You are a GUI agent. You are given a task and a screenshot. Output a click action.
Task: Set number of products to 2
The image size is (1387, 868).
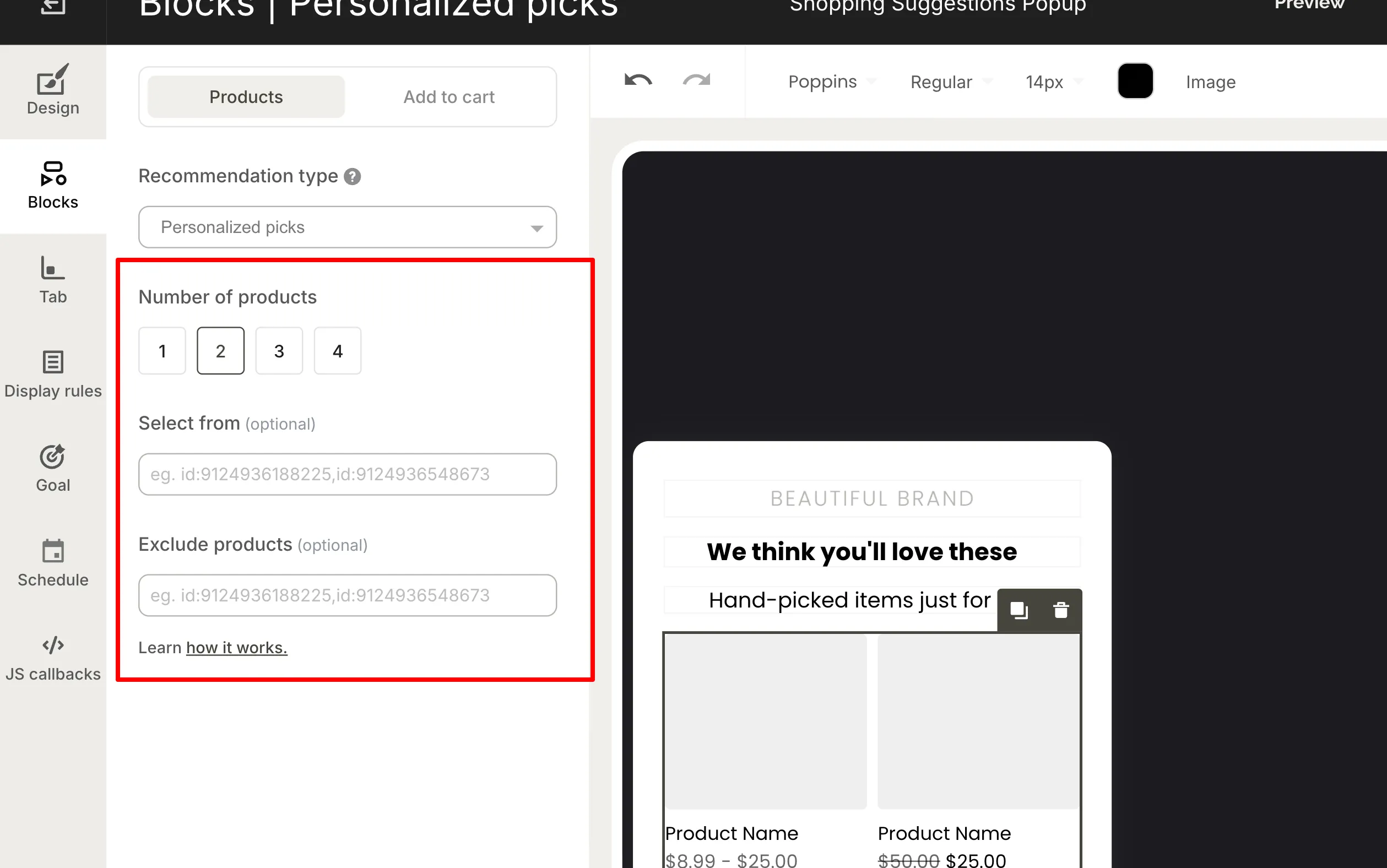220,351
